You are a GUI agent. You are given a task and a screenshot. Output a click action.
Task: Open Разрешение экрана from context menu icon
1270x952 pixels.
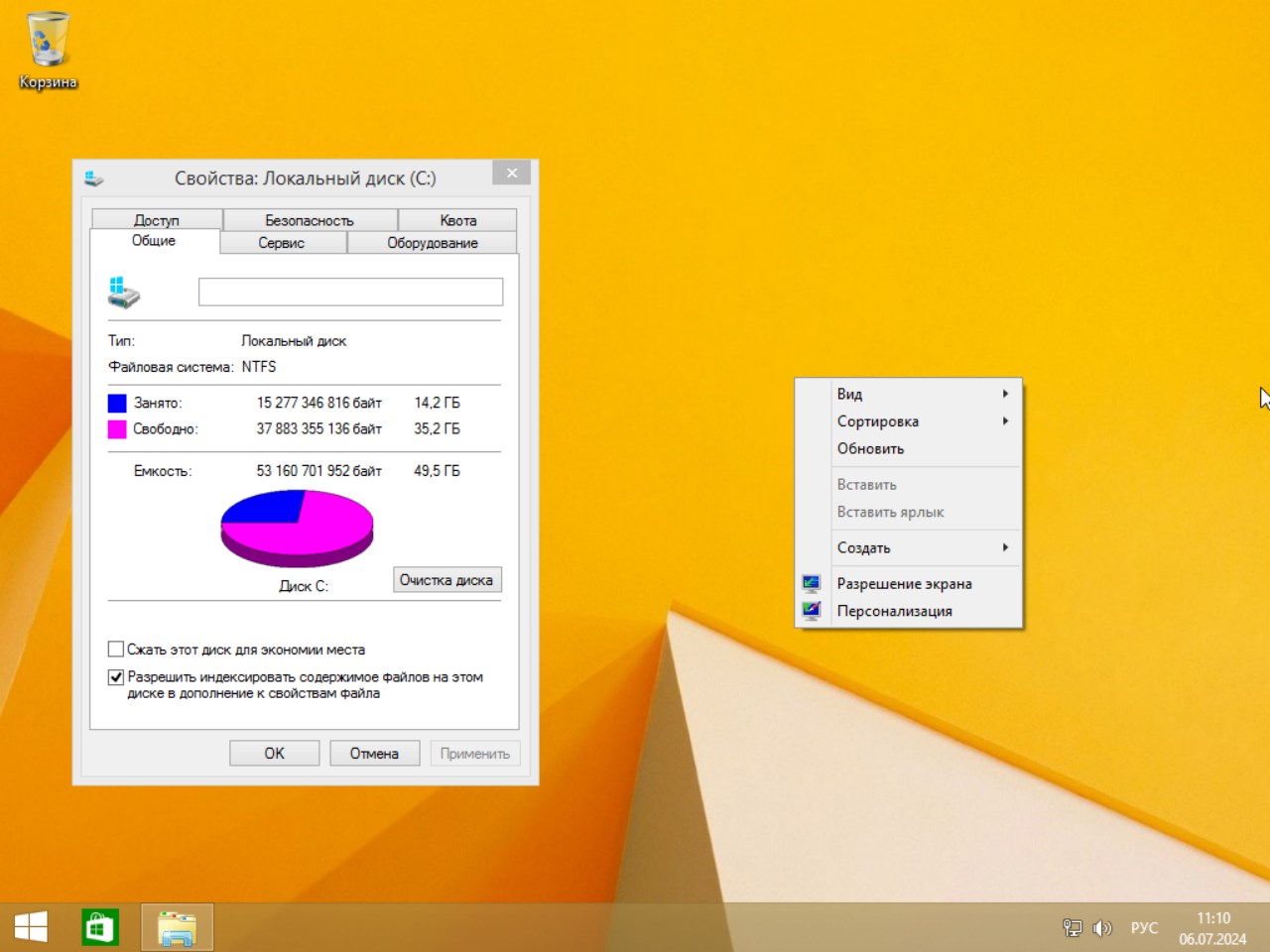[811, 583]
